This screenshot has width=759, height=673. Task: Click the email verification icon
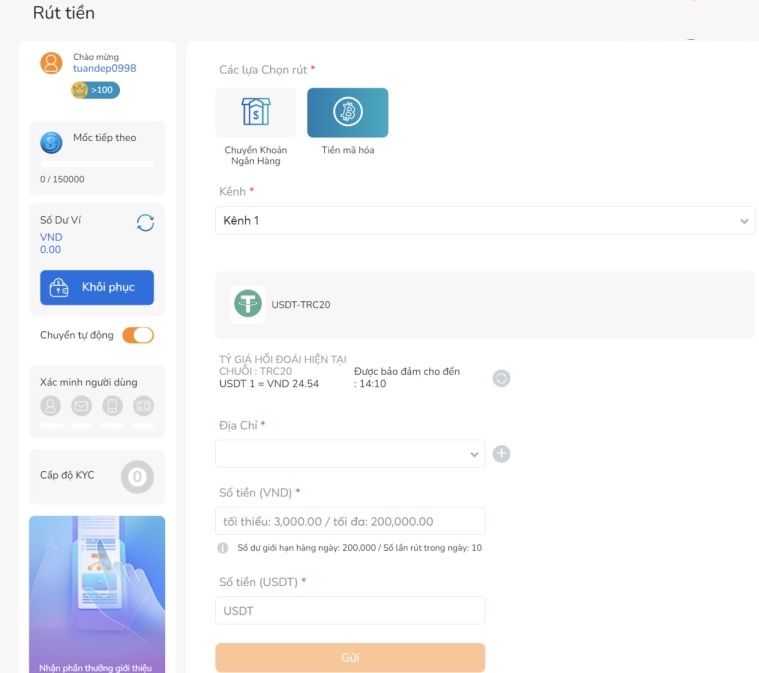[81, 406]
